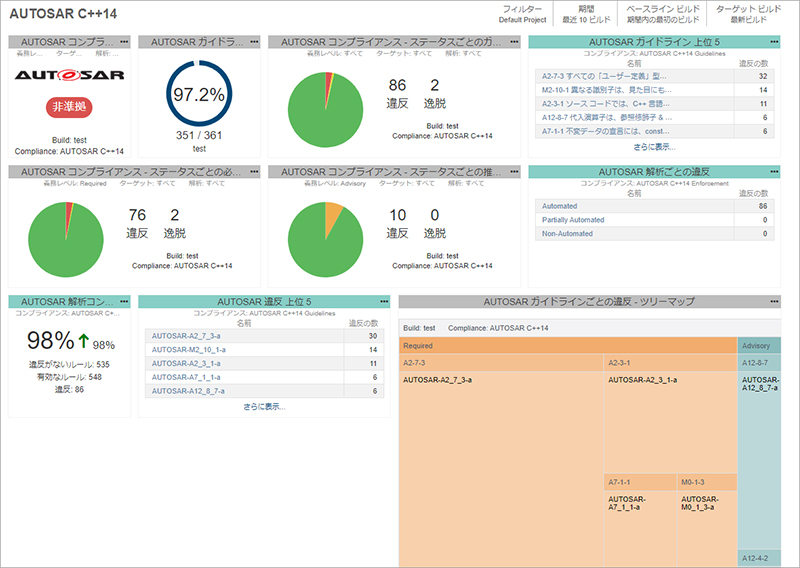Click the 有効なルール: 548 text

[x=69, y=377]
